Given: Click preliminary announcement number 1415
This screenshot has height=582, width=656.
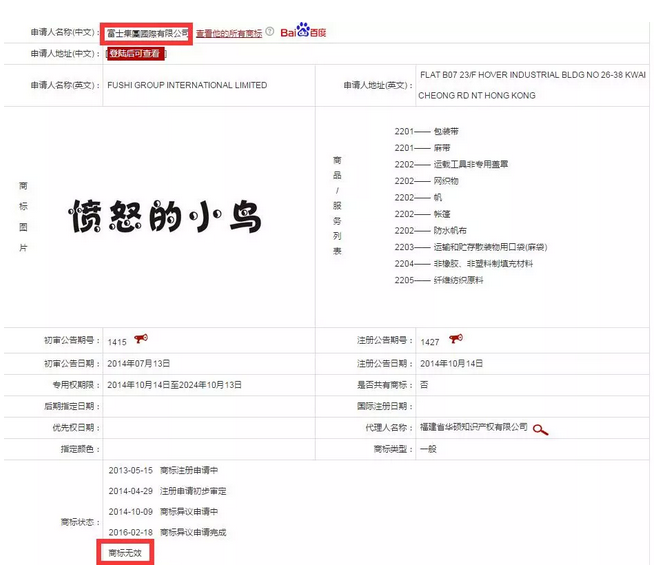Looking at the screenshot, I should click(117, 341).
